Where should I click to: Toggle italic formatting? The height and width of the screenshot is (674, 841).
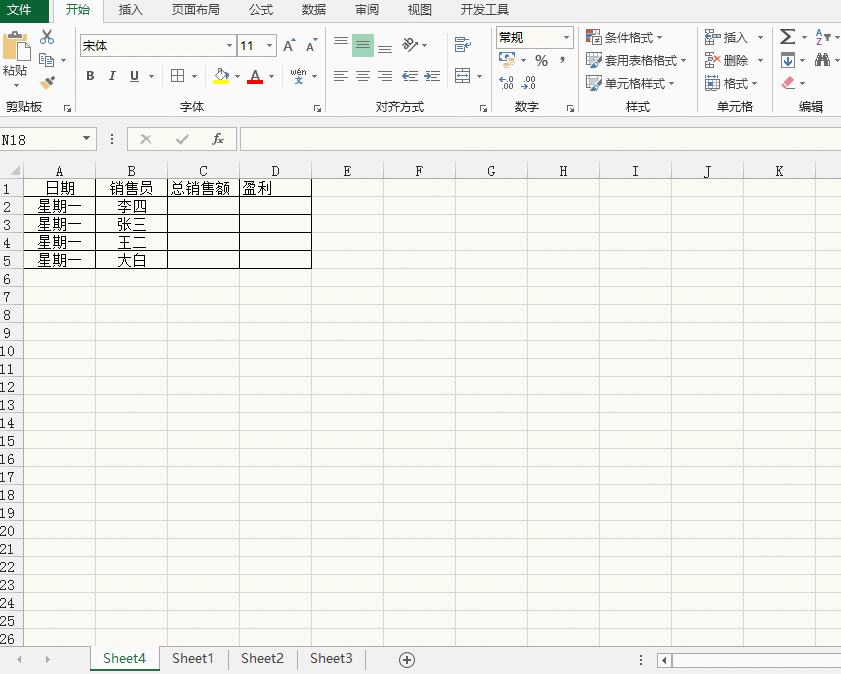(112, 76)
